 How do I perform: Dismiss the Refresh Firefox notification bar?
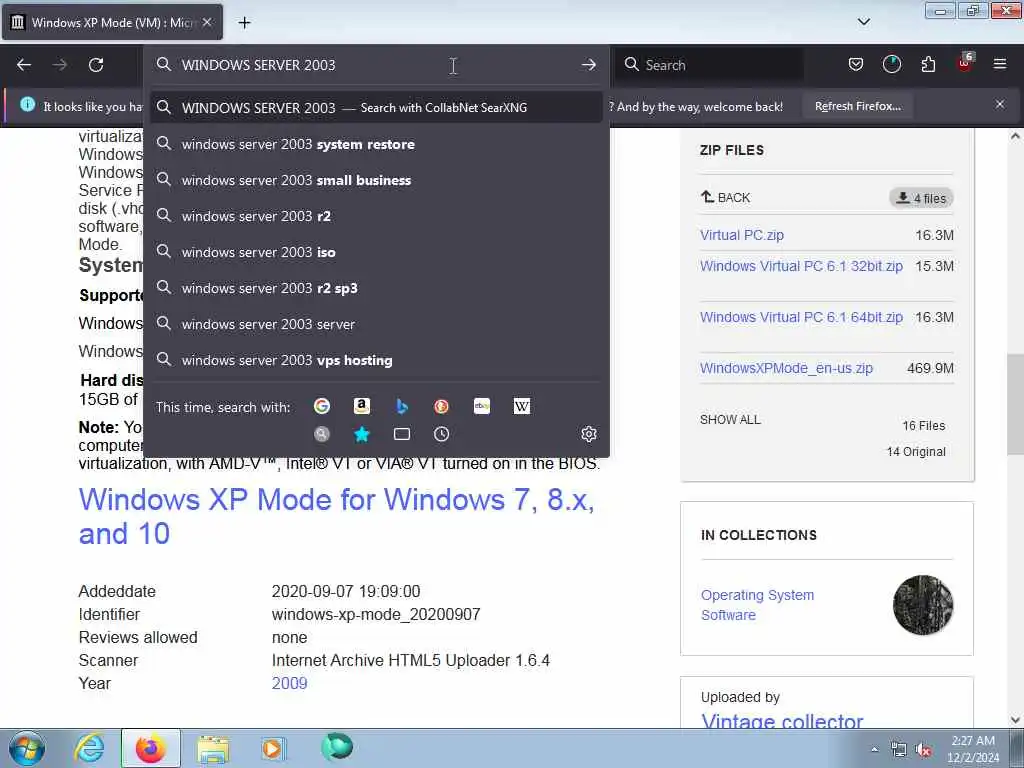[999, 104]
